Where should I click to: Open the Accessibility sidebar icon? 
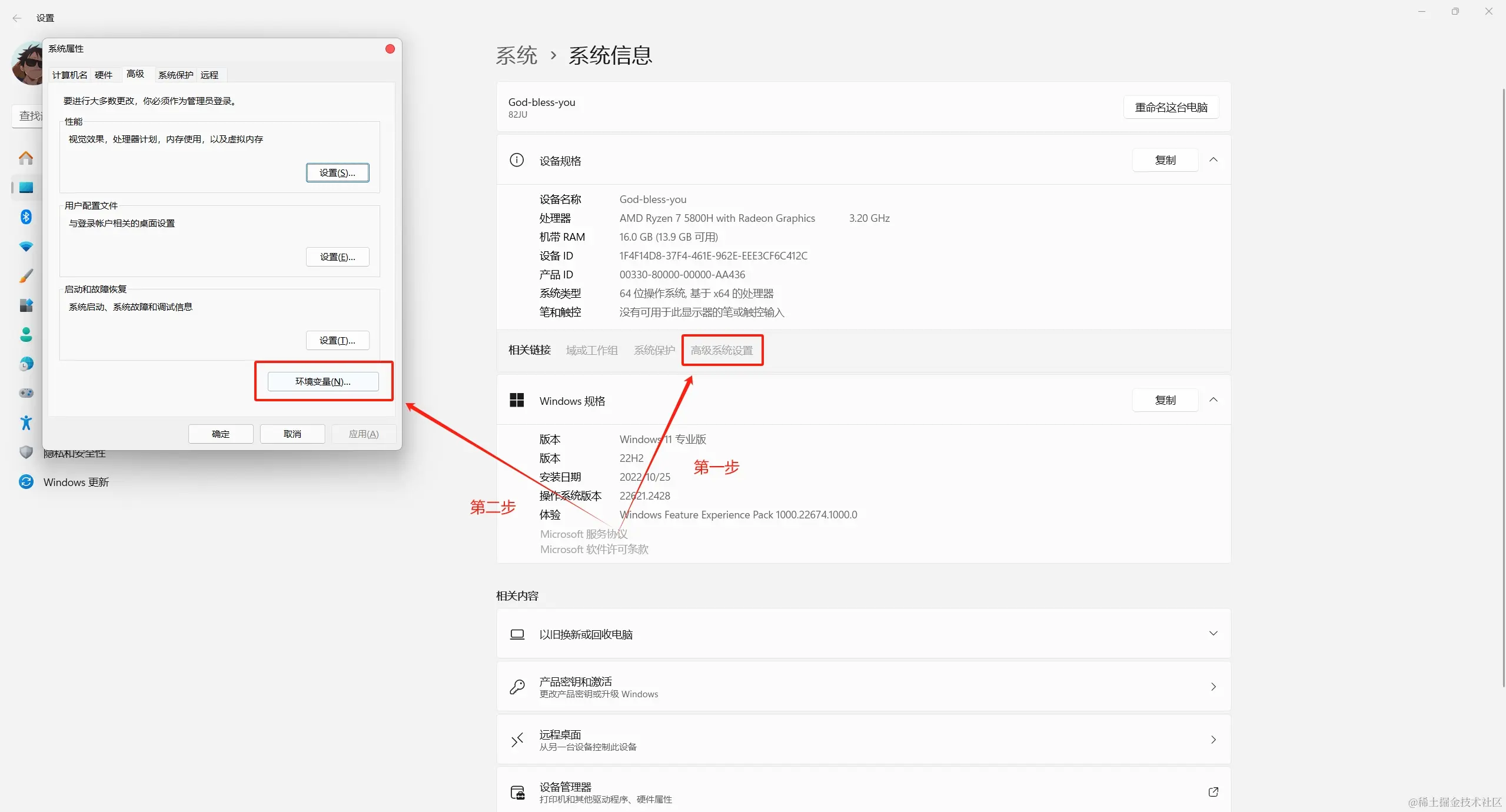(26, 422)
